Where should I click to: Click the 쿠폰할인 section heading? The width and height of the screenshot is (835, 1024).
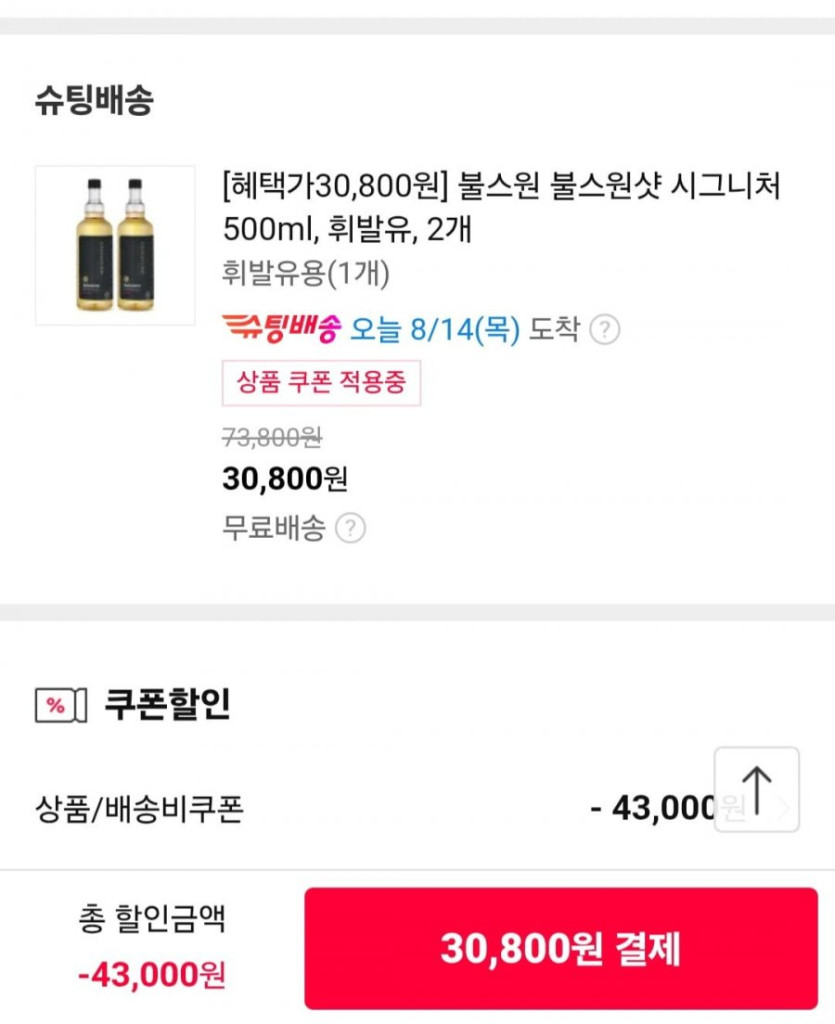pyautogui.click(x=167, y=704)
